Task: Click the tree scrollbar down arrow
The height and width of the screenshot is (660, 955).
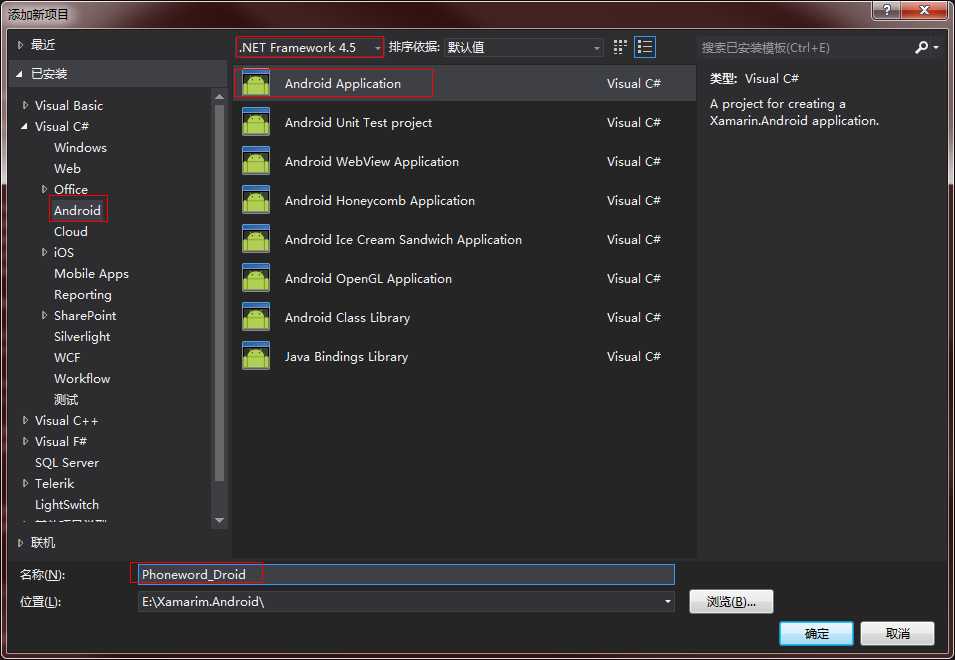Action: (x=220, y=521)
